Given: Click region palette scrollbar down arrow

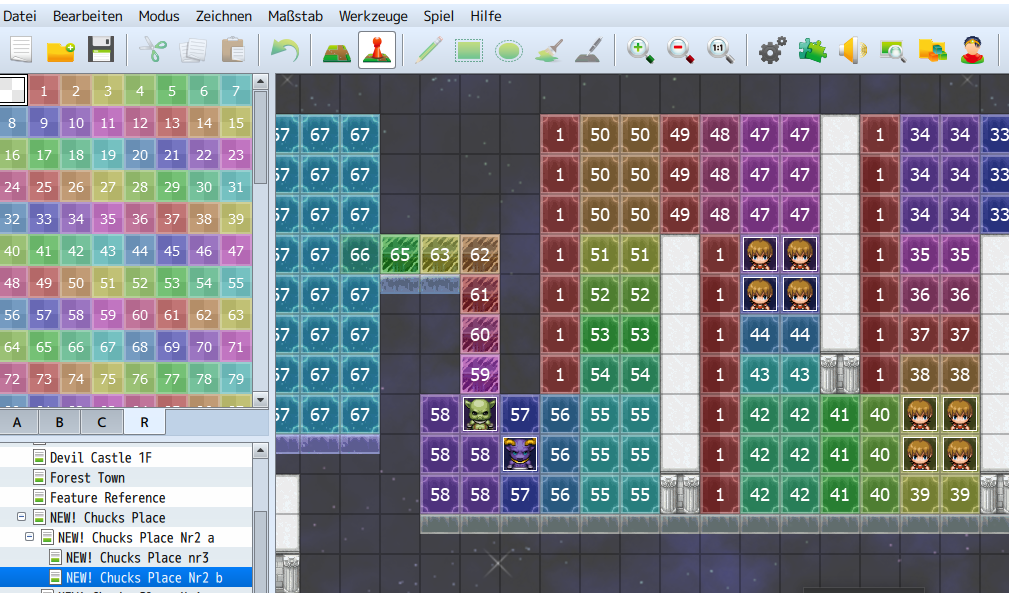Looking at the screenshot, I should pos(261,399).
